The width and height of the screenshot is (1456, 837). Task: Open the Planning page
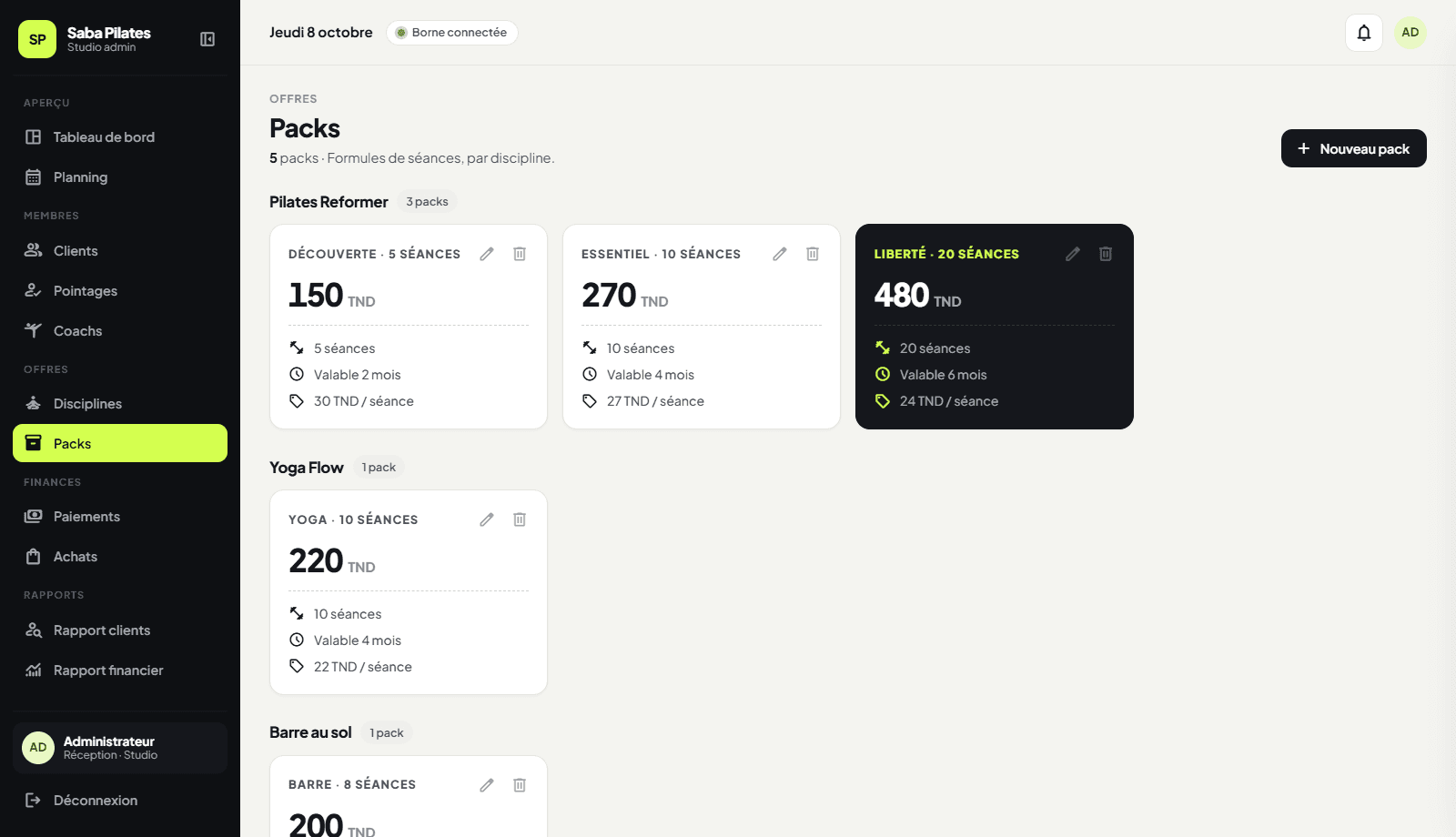pos(120,177)
